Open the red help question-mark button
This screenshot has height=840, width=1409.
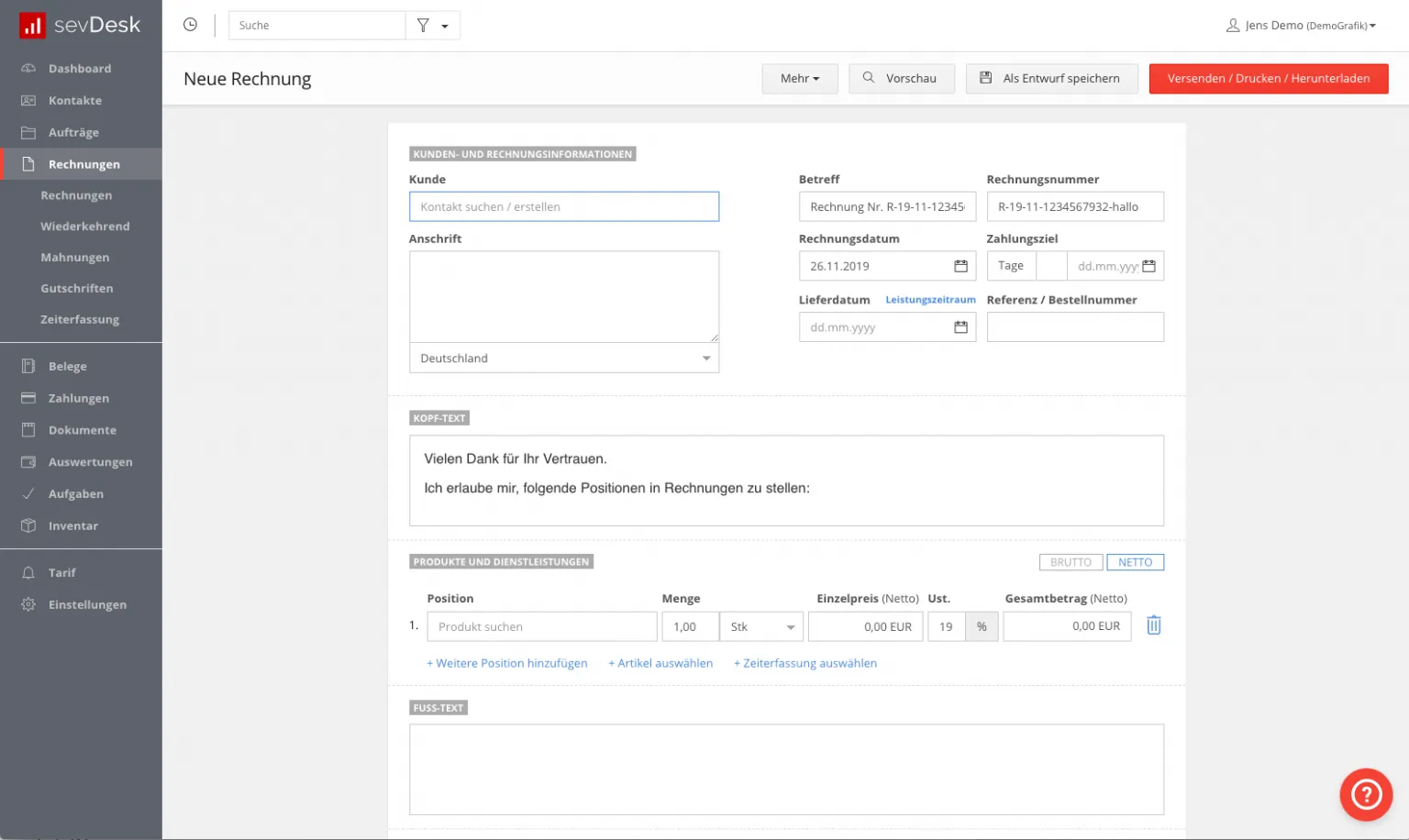click(x=1366, y=794)
